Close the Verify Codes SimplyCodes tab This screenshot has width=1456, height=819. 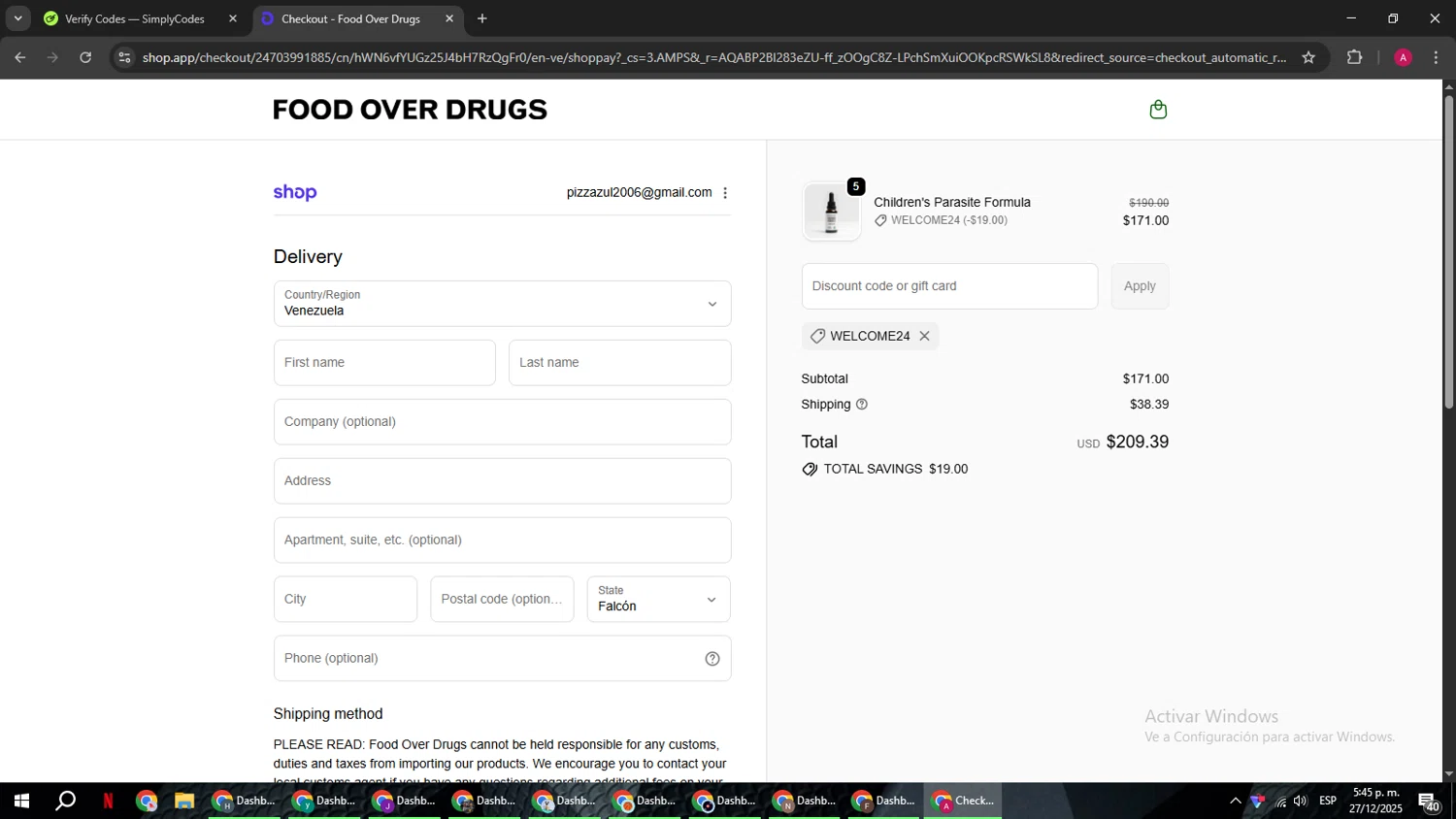click(233, 18)
